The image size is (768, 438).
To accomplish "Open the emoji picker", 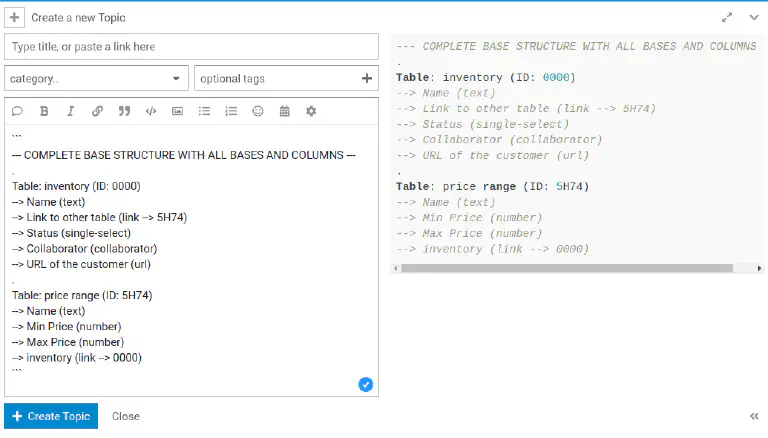I will (258, 111).
